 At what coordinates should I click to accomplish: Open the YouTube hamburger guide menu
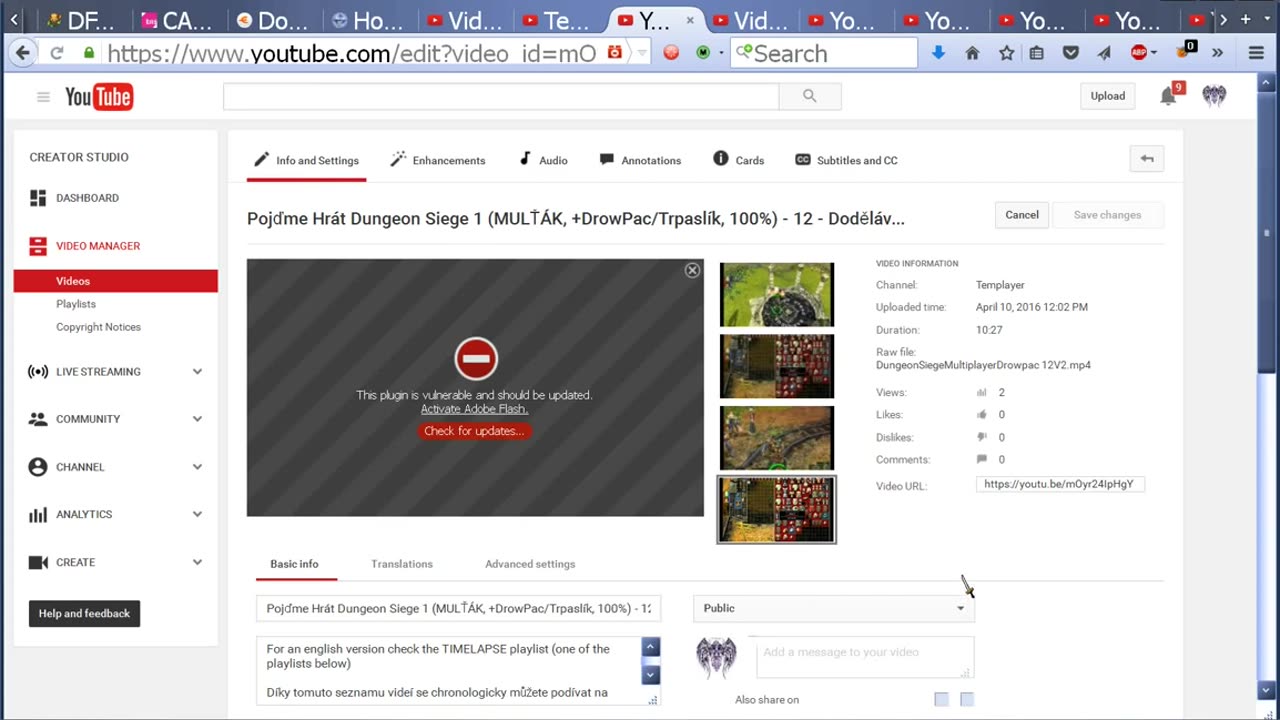43,97
